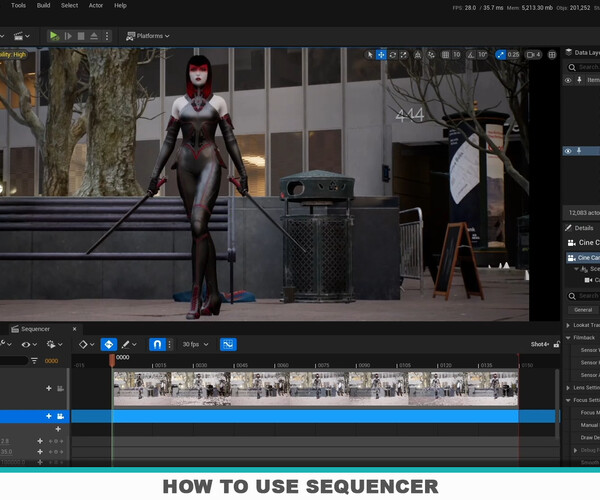Click the frame-skip advance button
The width and height of the screenshot is (600, 500).
point(68,36)
